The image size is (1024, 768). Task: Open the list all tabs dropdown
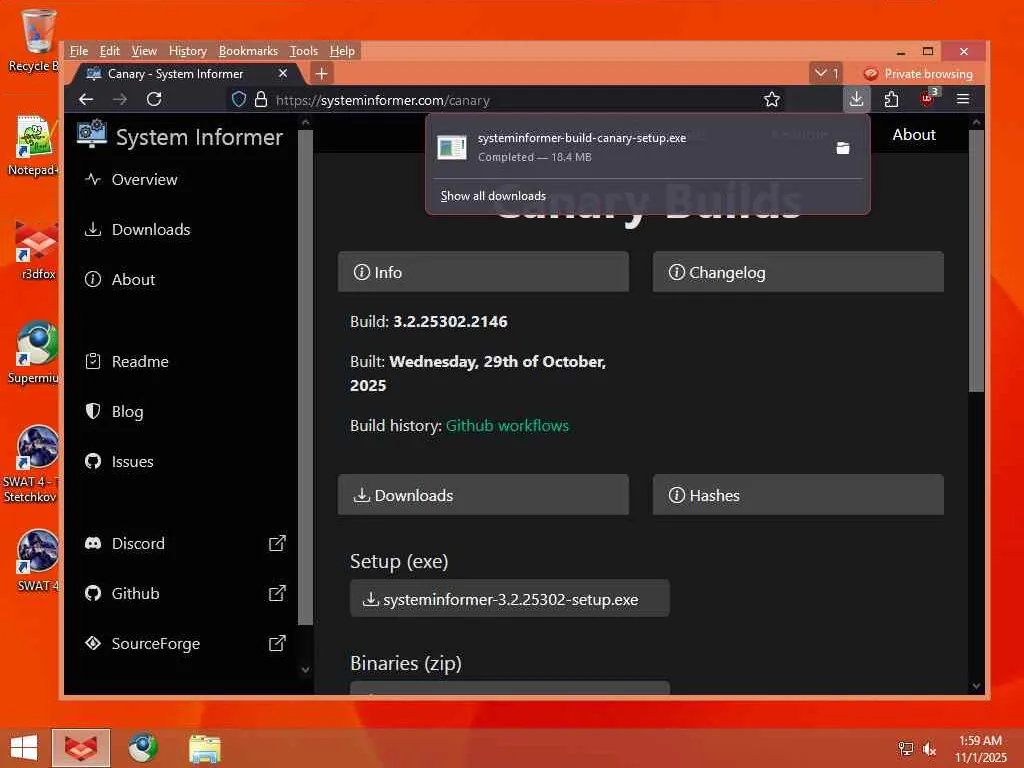(826, 74)
